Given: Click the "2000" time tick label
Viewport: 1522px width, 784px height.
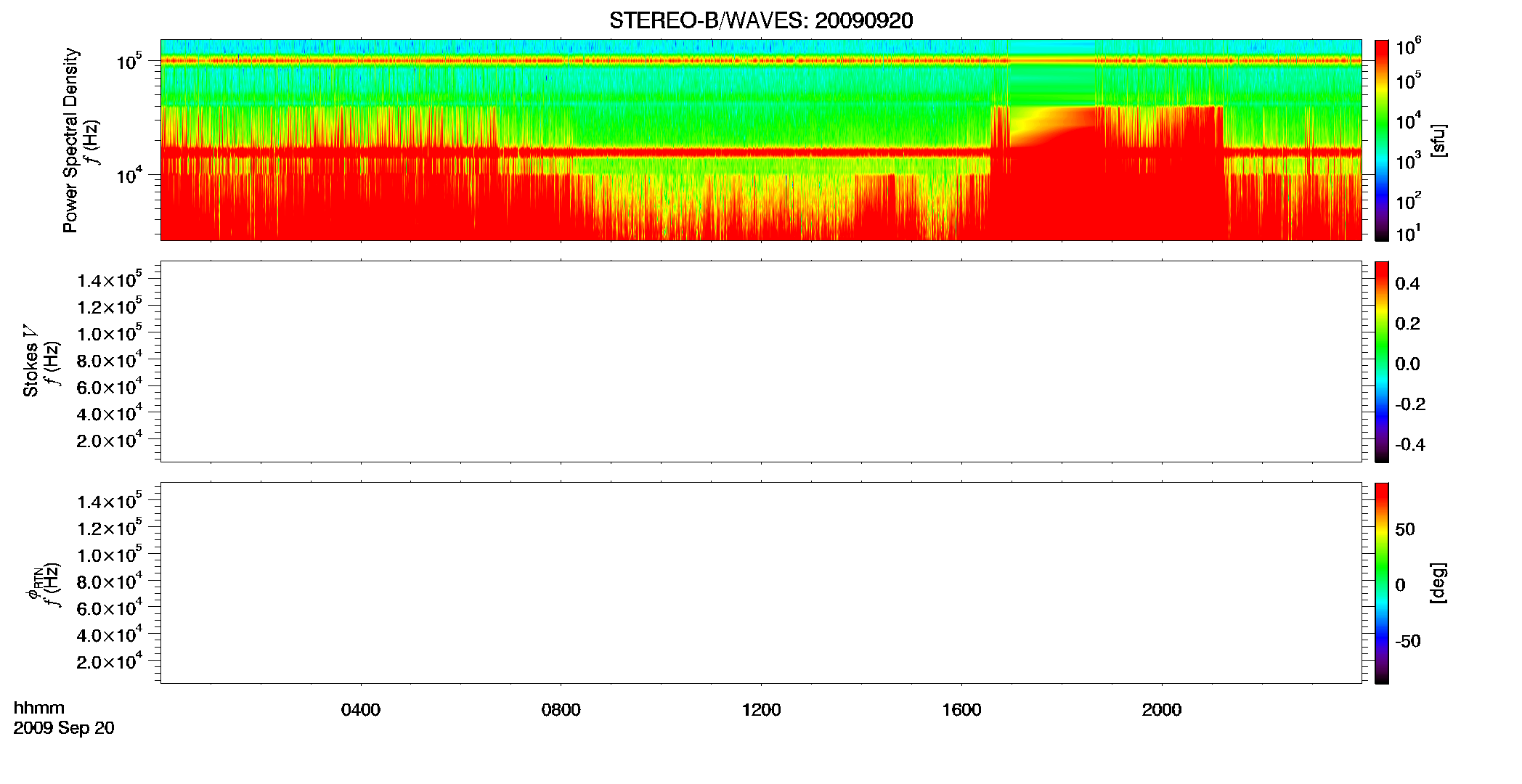Looking at the screenshot, I should click(x=1162, y=710).
